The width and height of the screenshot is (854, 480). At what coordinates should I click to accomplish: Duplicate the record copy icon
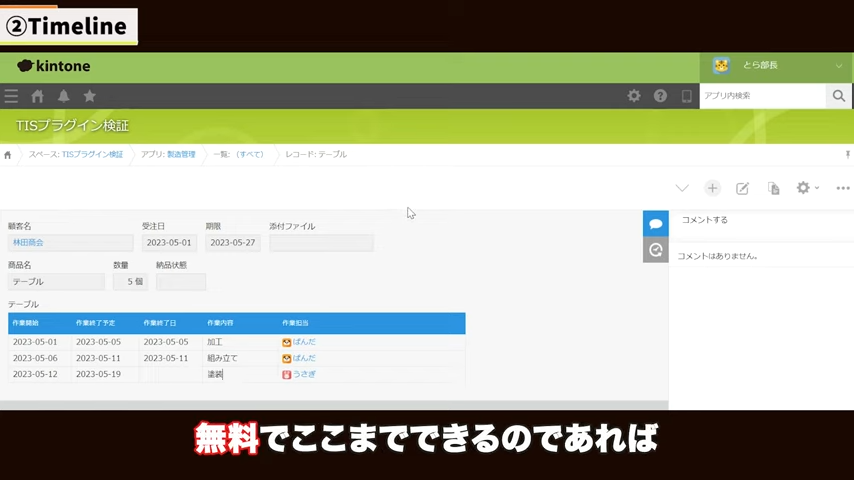click(773, 189)
